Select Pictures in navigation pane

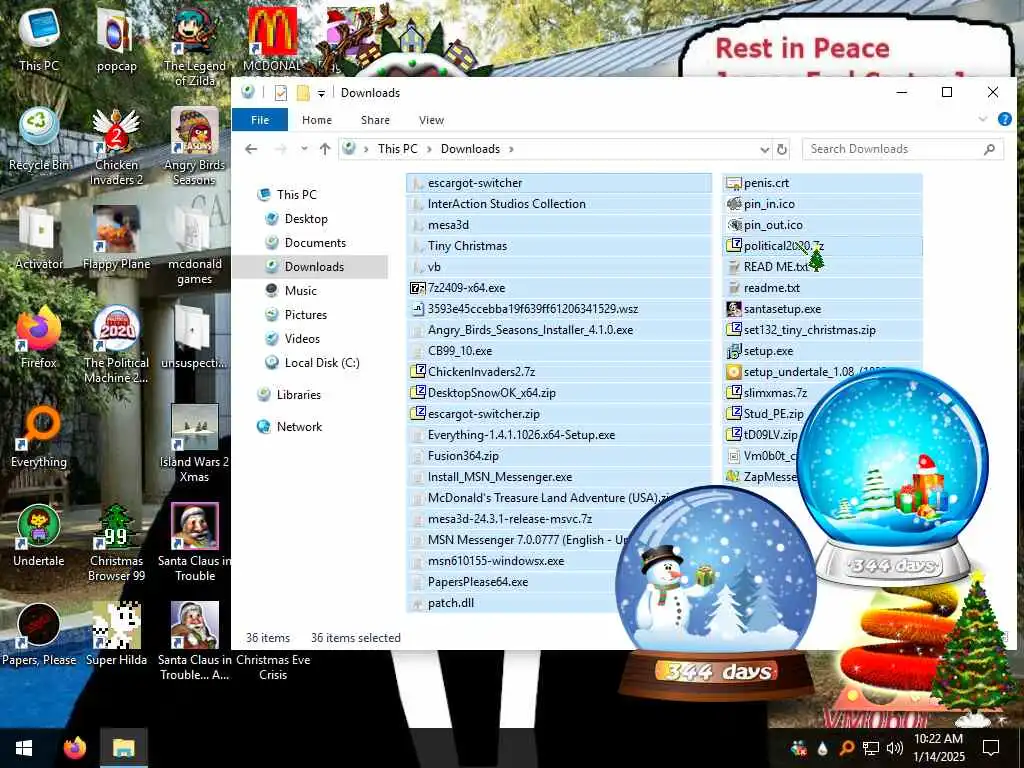coord(306,315)
